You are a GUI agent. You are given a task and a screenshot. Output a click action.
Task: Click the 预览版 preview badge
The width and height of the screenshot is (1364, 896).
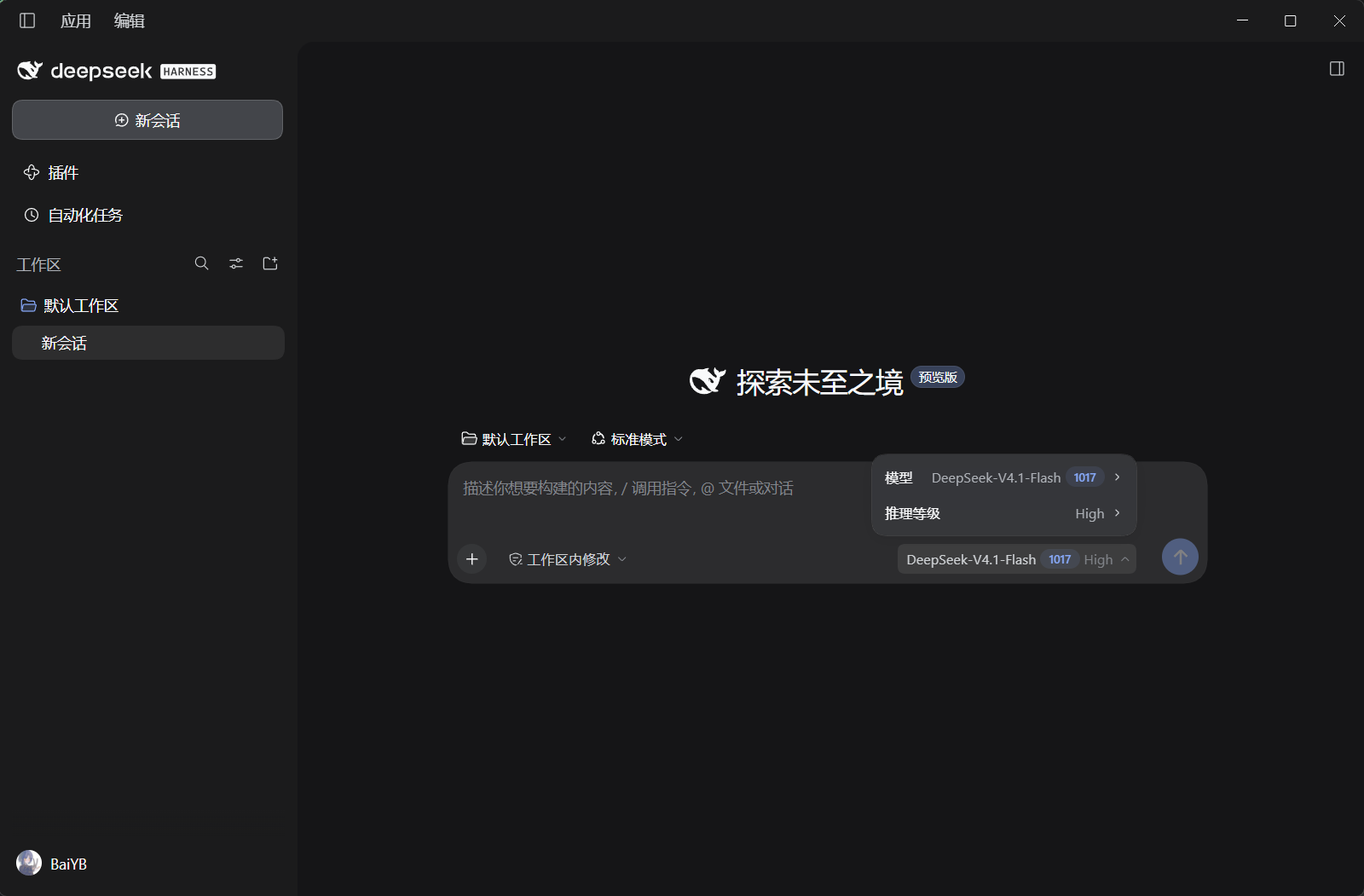point(938,377)
